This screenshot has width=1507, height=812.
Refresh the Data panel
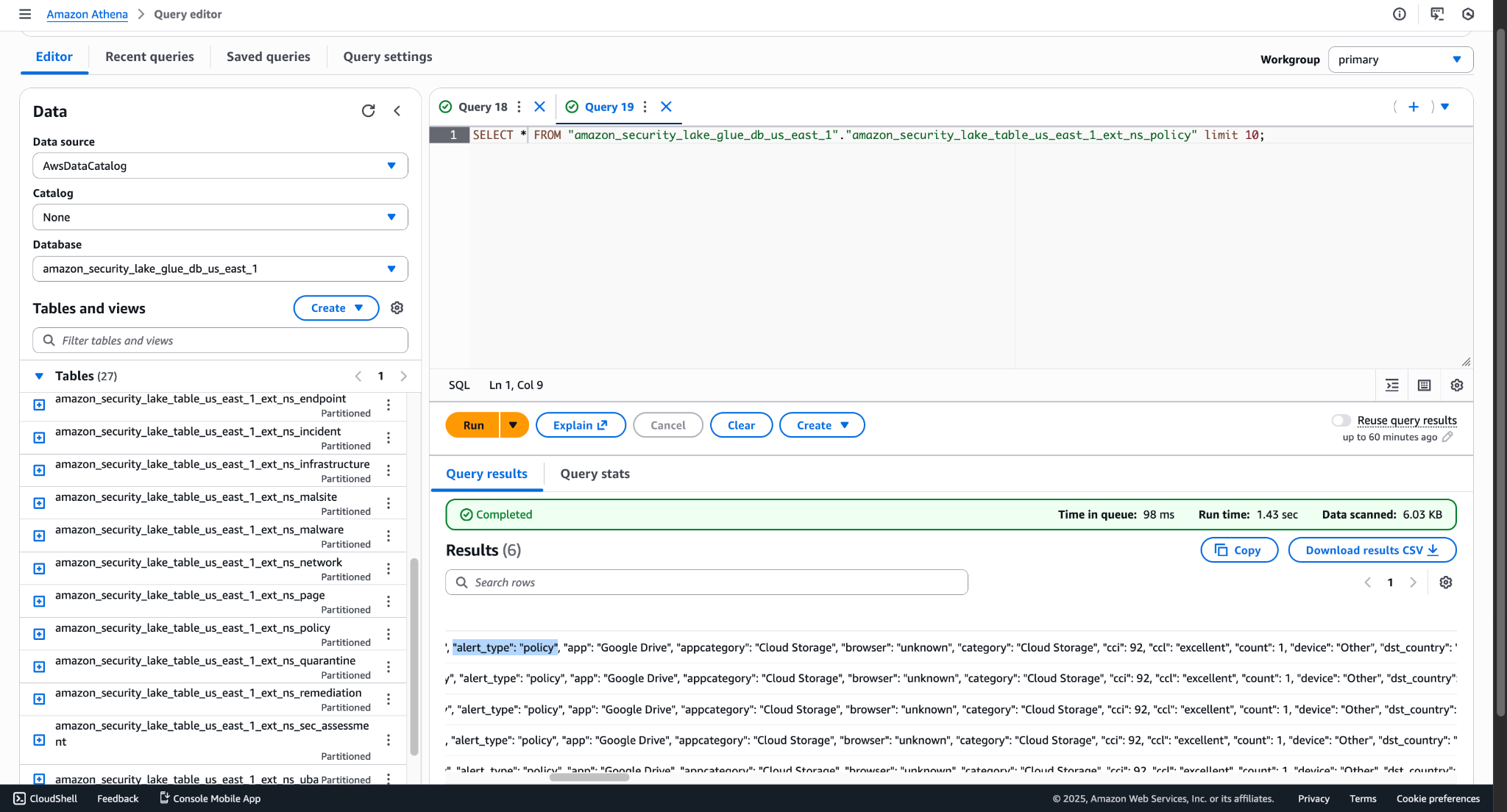point(369,111)
